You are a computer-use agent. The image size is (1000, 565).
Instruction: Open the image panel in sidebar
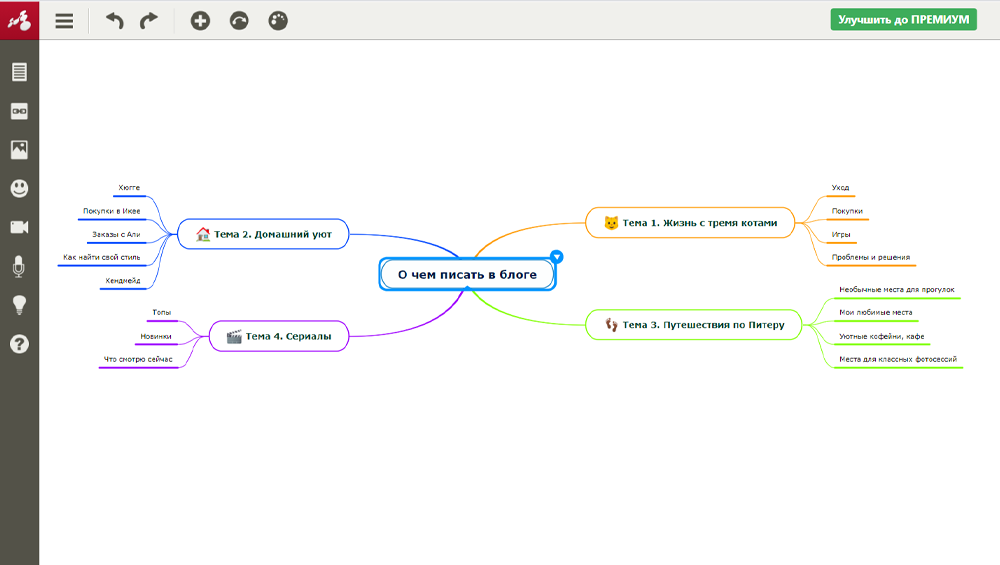tap(19, 149)
